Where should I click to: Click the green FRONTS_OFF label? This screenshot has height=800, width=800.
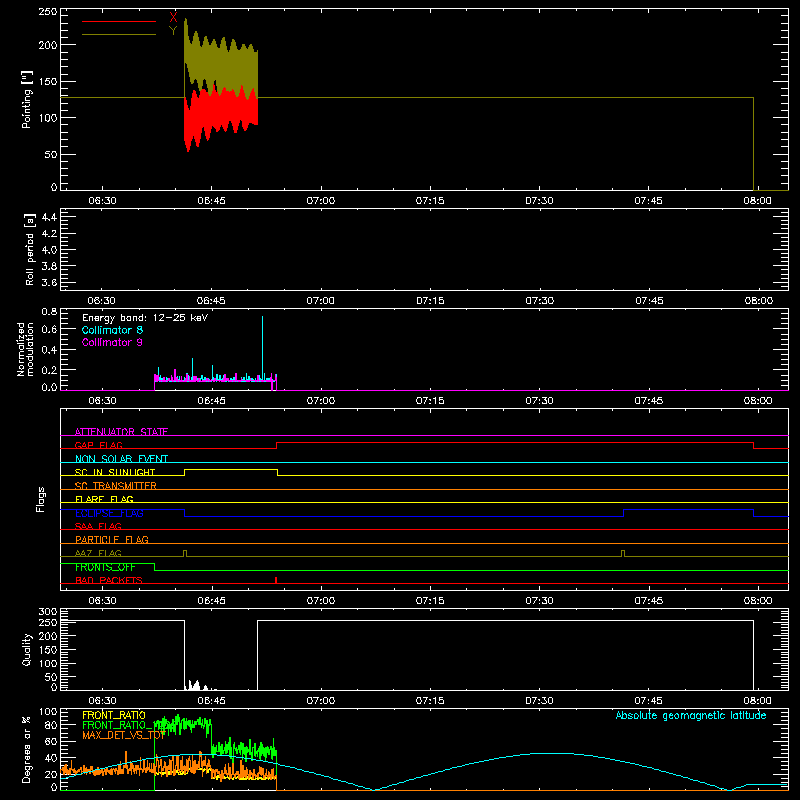(105, 567)
